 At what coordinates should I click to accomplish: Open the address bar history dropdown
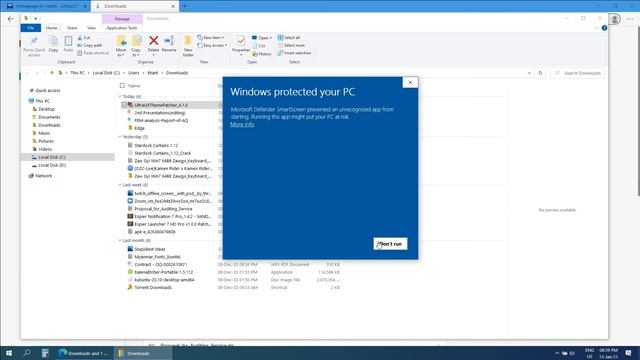[529, 73]
